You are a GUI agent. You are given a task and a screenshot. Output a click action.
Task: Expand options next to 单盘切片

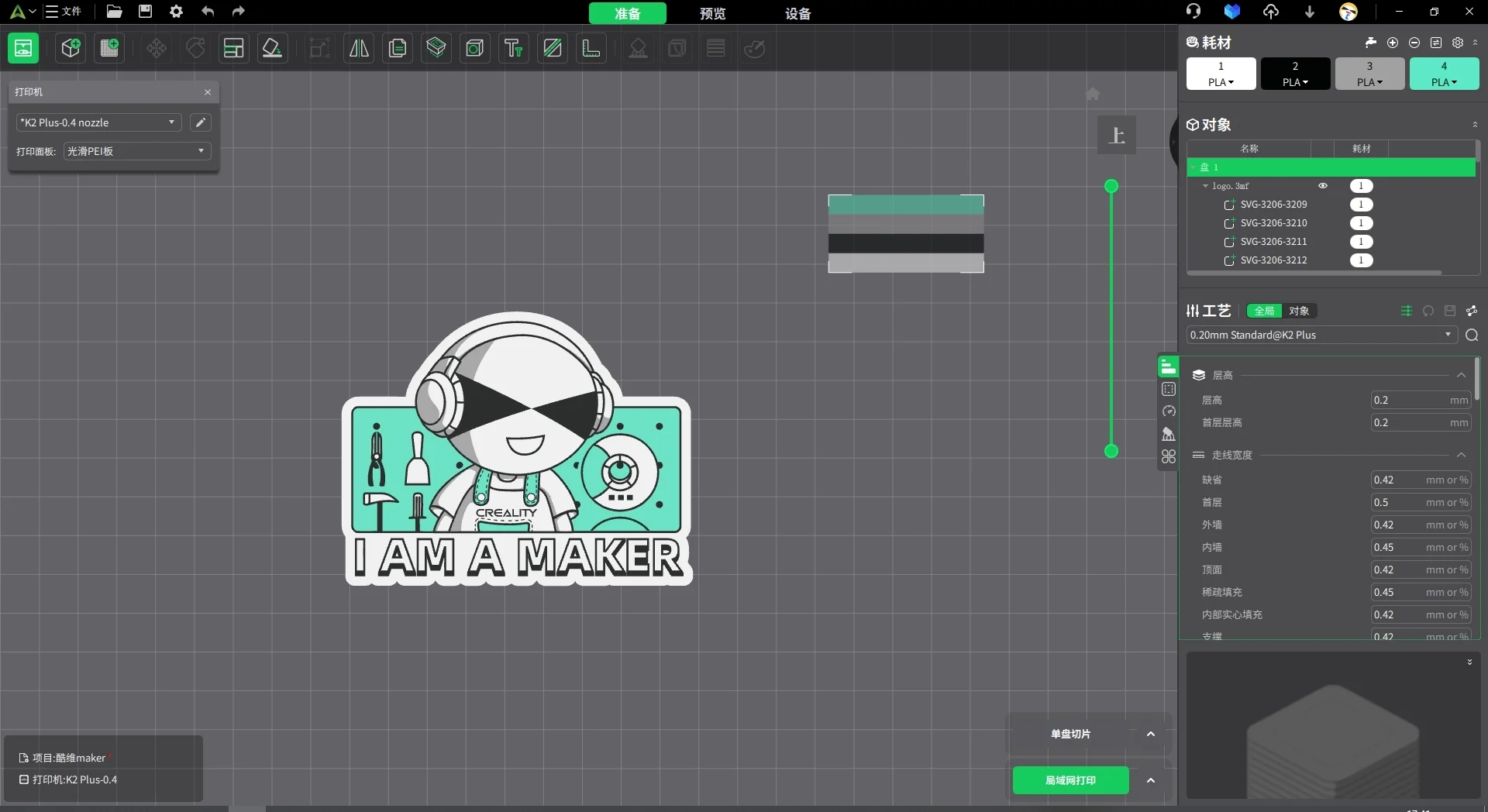tap(1151, 734)
